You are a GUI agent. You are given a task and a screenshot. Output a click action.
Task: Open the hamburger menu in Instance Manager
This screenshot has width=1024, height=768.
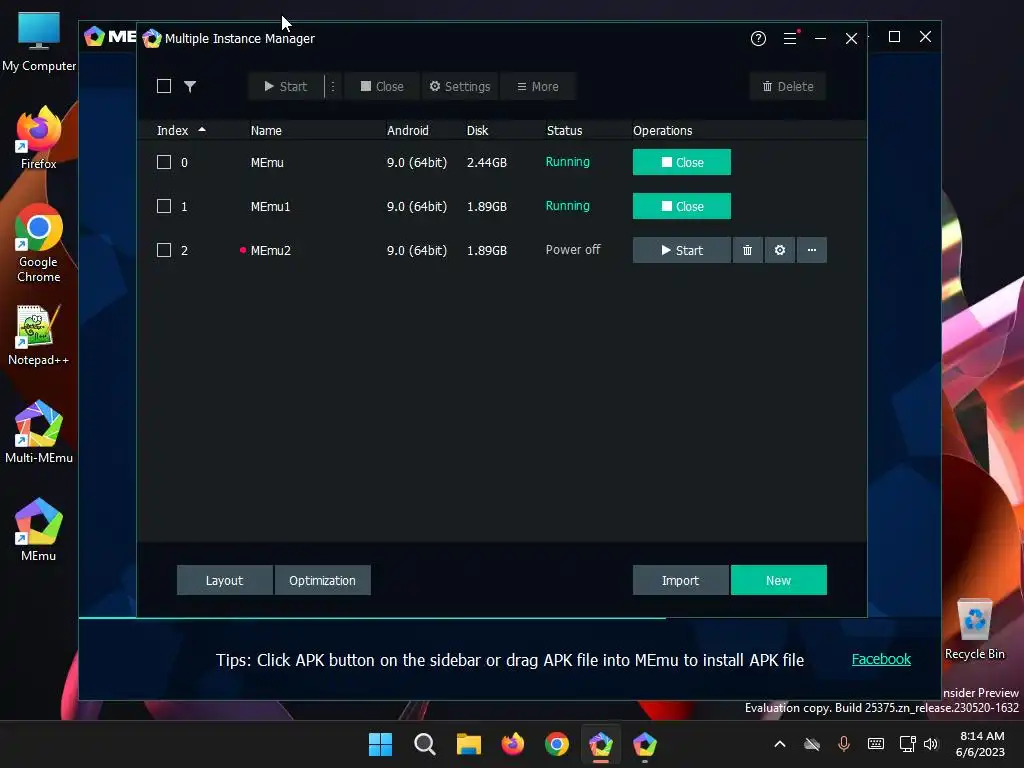[790, 39]
